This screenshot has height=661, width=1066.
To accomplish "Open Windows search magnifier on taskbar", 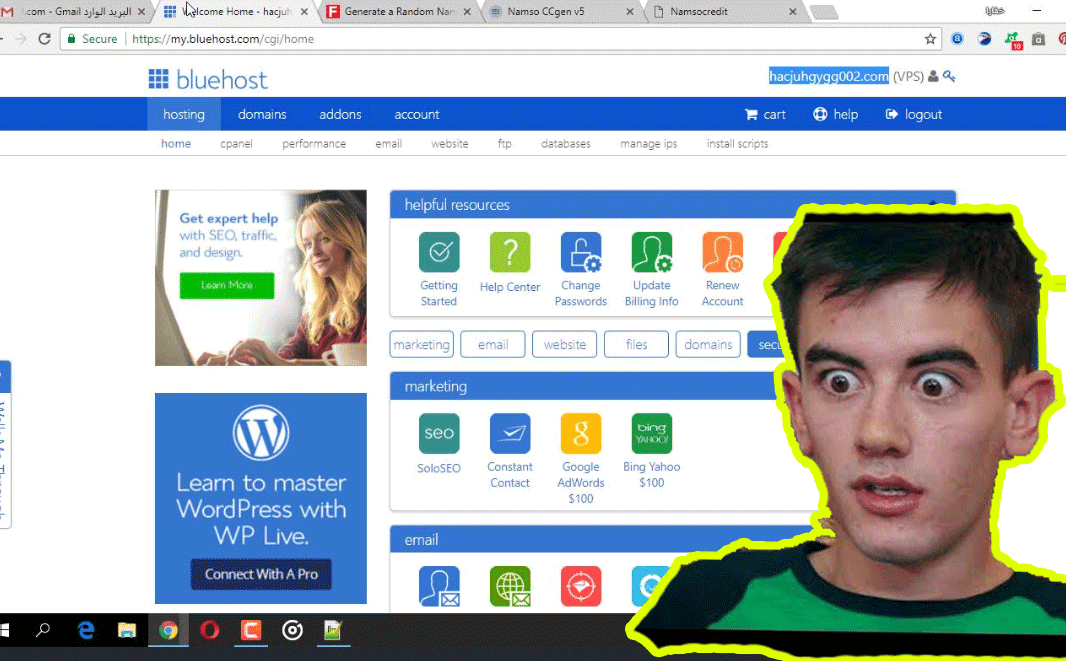I will coord(43,630).
